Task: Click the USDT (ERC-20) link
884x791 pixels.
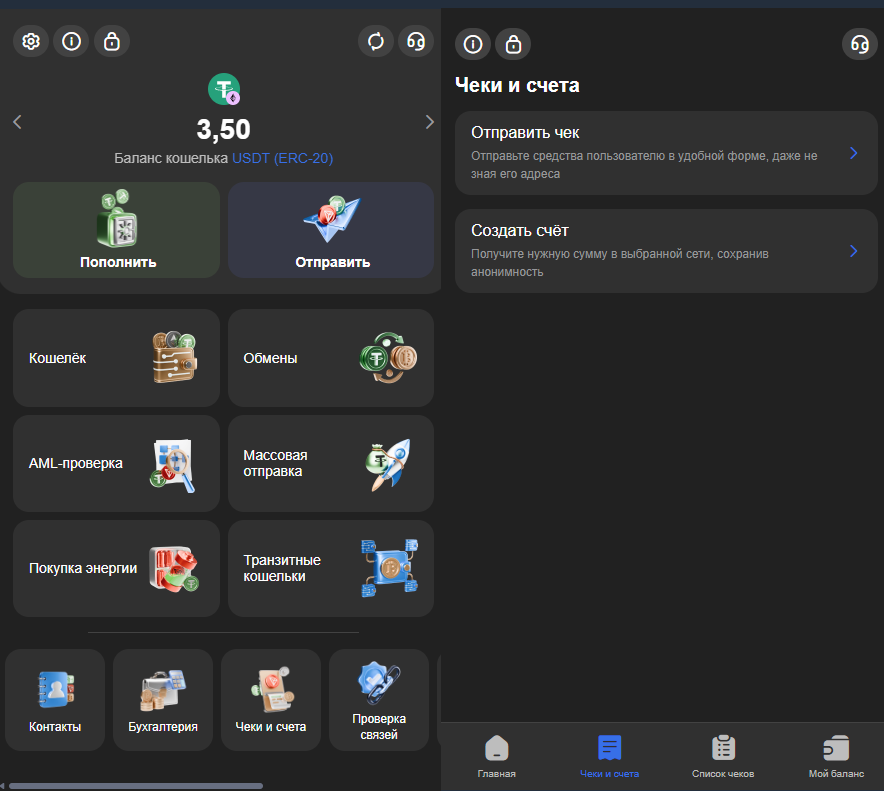Action: pyautogui.click(x=283, y=158)
